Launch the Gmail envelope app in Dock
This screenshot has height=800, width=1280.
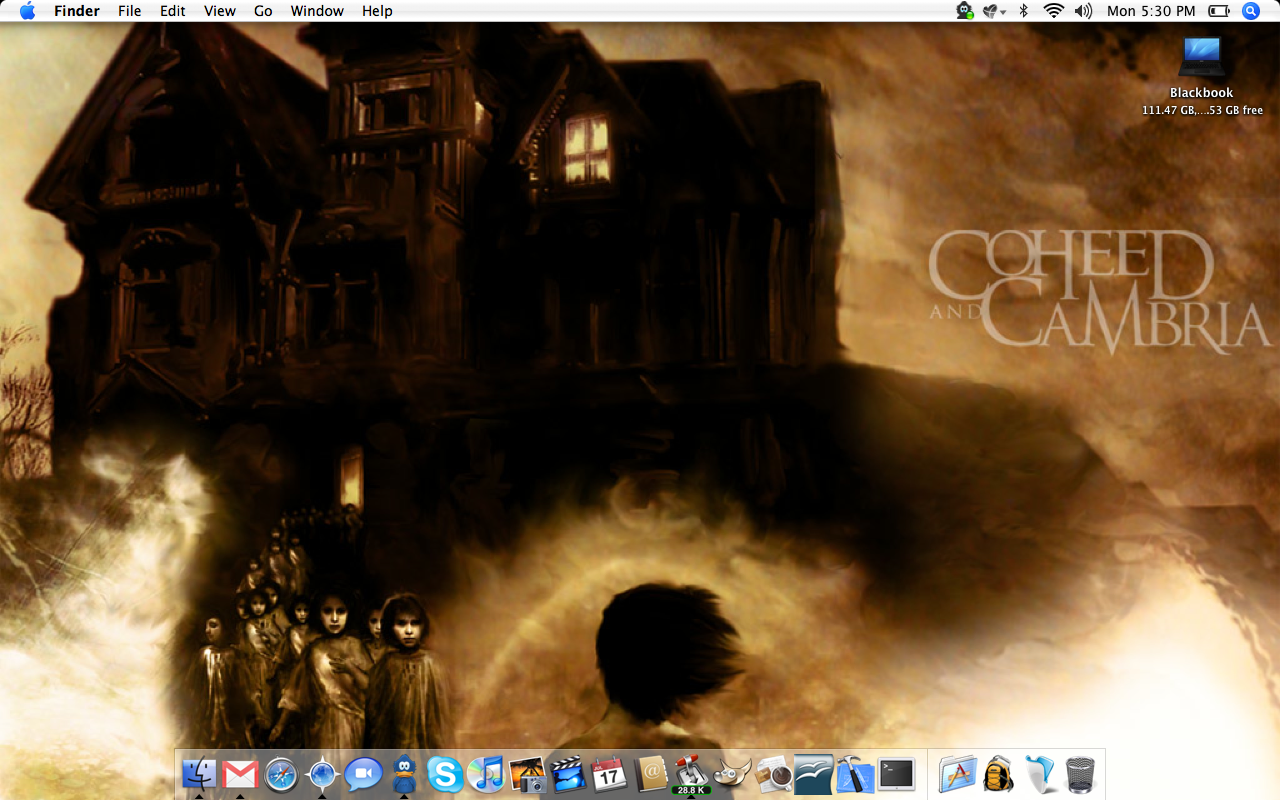241,774
